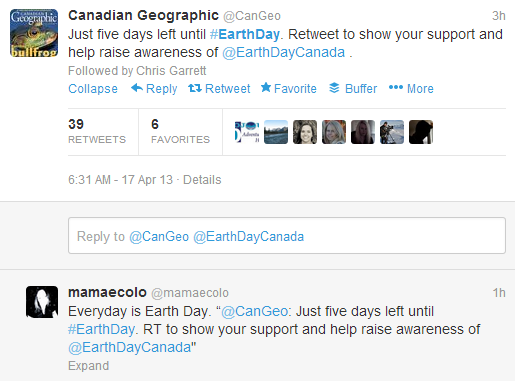Collapse the expanded Canadian Geographic tweet
Viewport: 515px width, 381px height.
pyautogui.click(x=93, y=89)
